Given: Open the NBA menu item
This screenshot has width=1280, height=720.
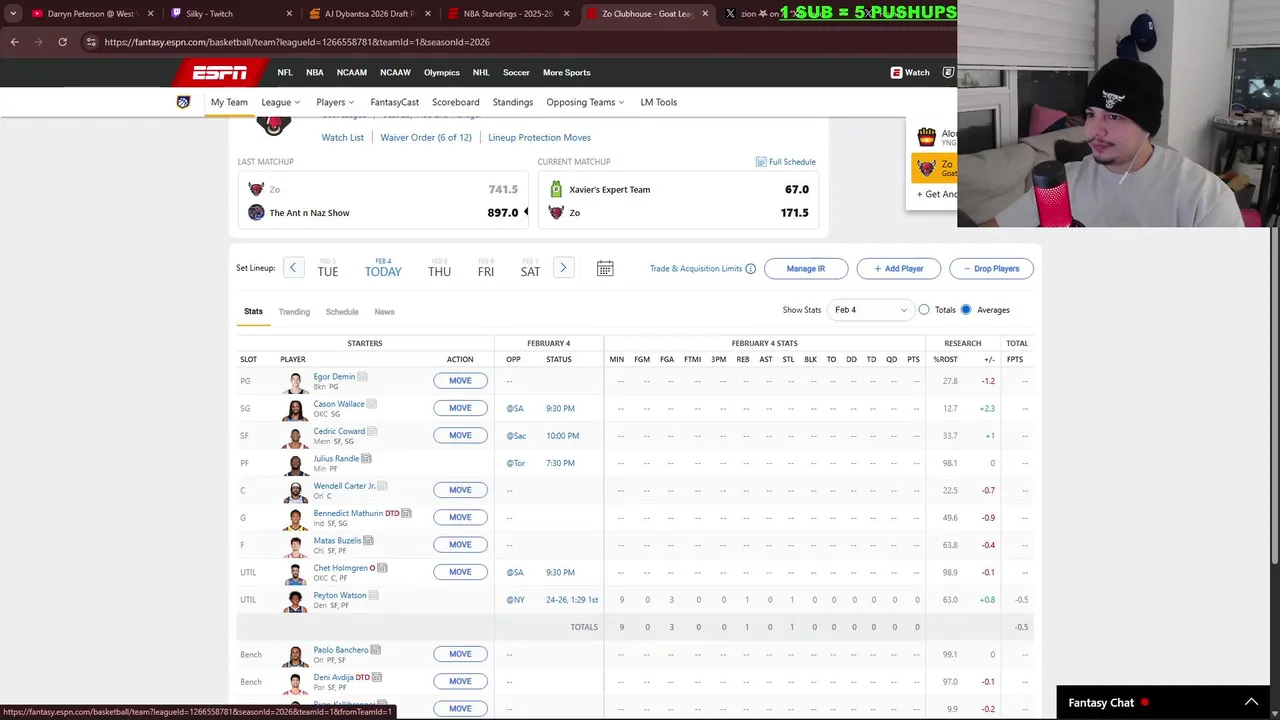Looking at the screenshot, I should point(315,72).
